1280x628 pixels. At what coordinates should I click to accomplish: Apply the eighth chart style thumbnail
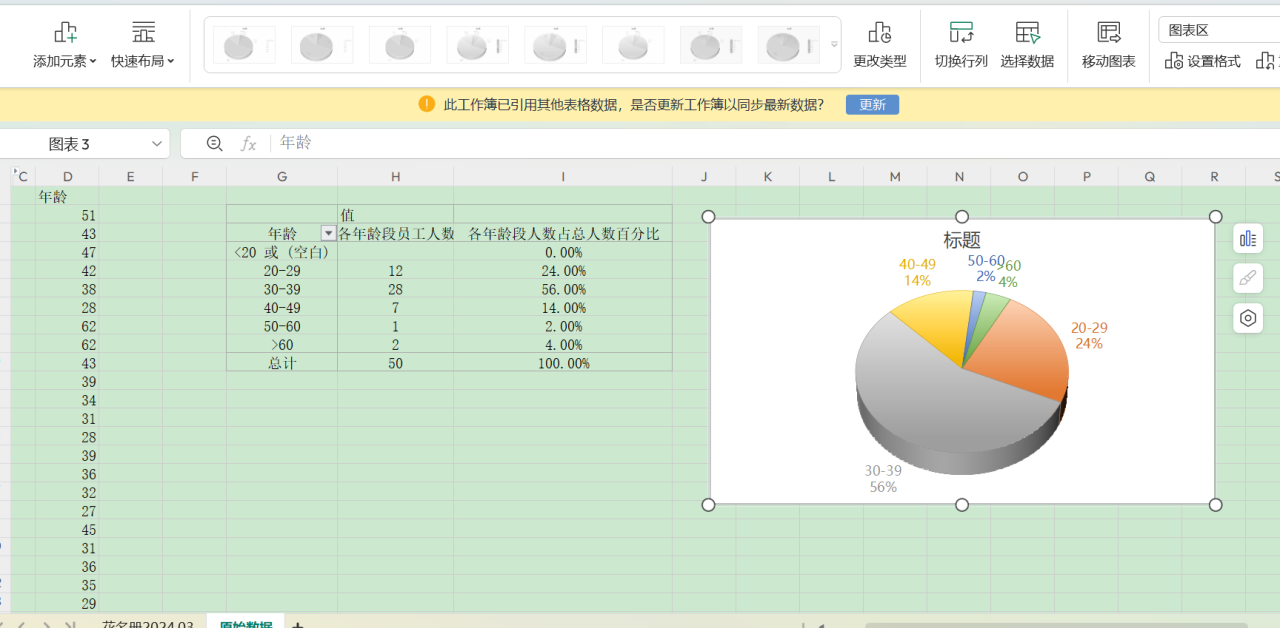(x=789, y=45)
